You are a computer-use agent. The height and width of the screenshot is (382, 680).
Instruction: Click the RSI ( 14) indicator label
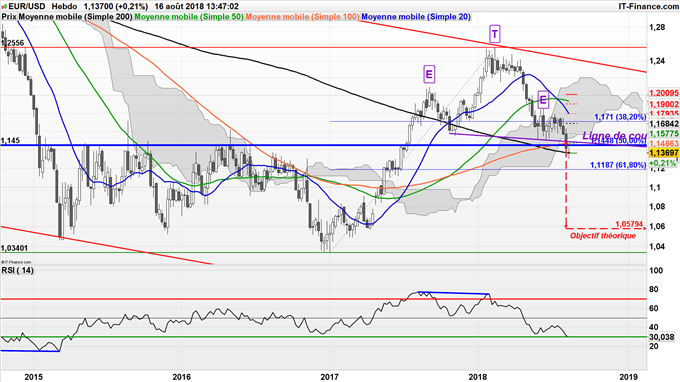[18, 270]
